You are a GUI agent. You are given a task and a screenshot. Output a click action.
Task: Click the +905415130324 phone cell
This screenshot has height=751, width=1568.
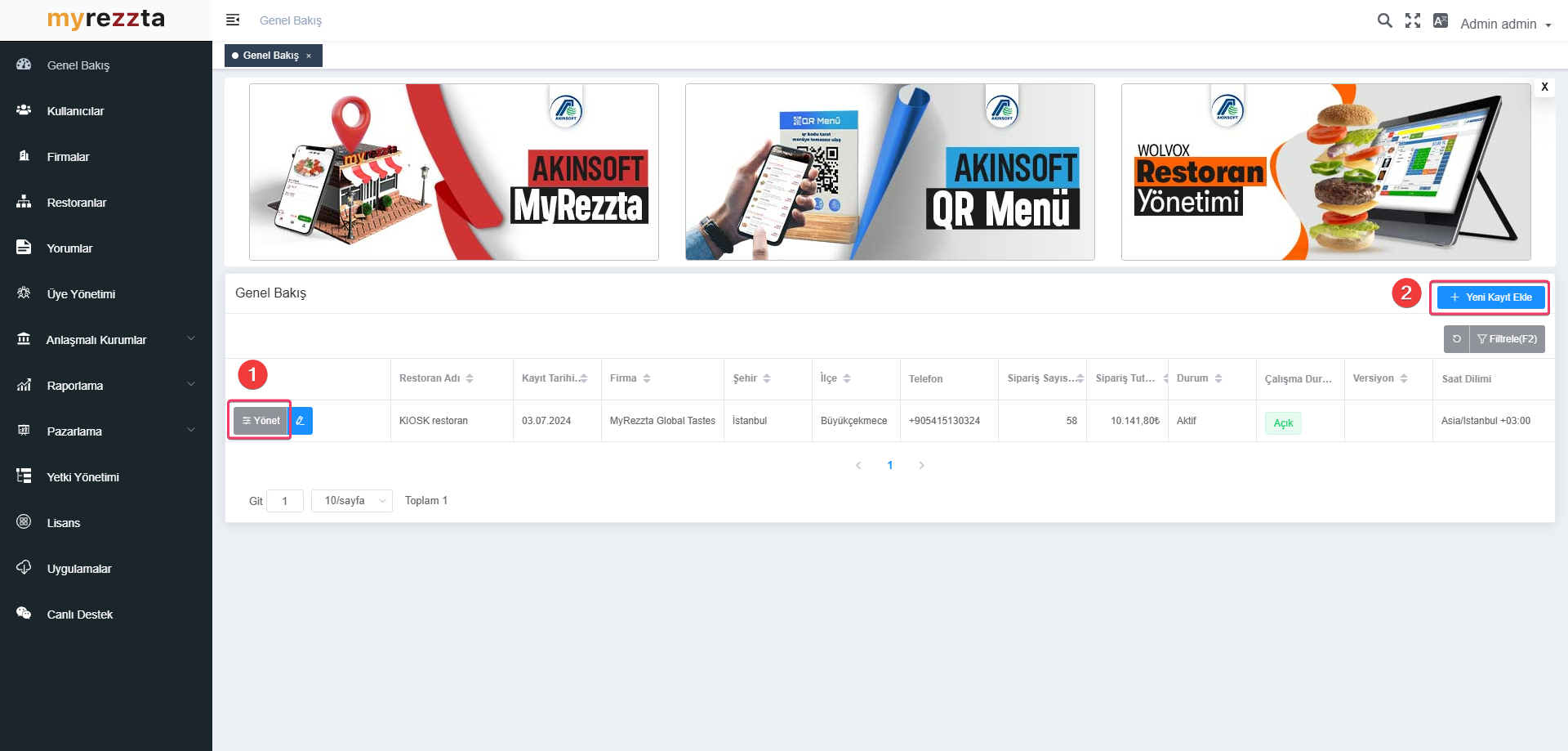coord(944,421)
